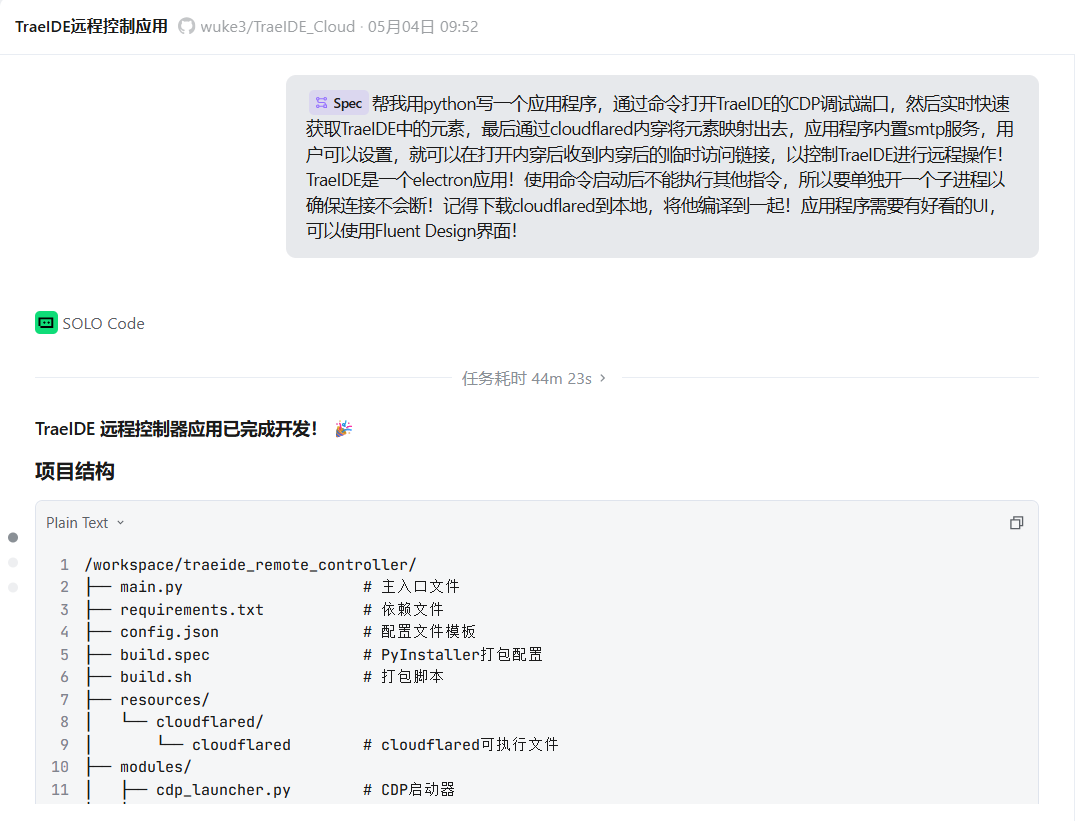The height and width of the screenshot is (821, 1075).
Task: Click the cloudflared/ folder line
Action: tap(209, 722)
